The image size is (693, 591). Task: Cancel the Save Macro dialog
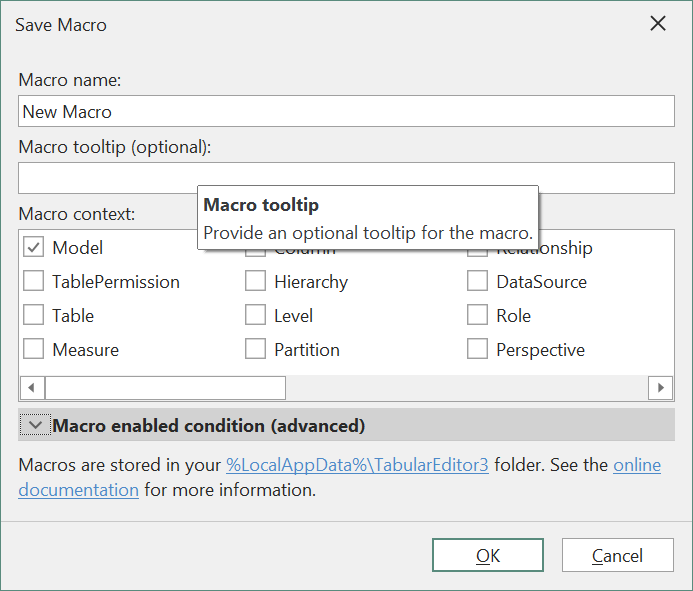coord(617,556)
